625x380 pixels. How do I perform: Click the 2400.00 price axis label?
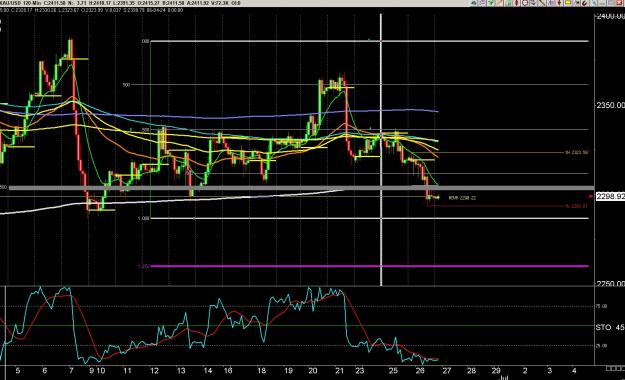click(610, 16)
